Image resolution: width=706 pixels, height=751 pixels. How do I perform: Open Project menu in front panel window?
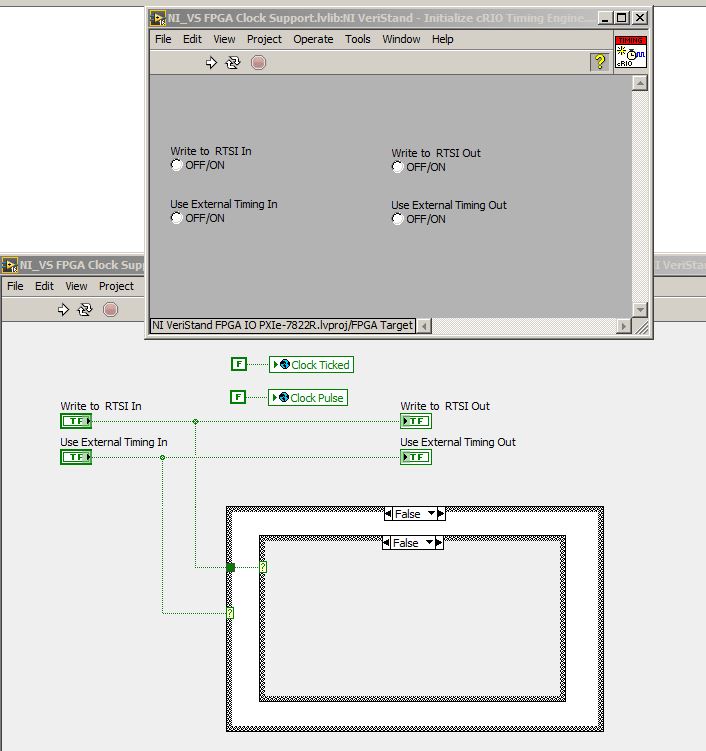click(264, 39)
